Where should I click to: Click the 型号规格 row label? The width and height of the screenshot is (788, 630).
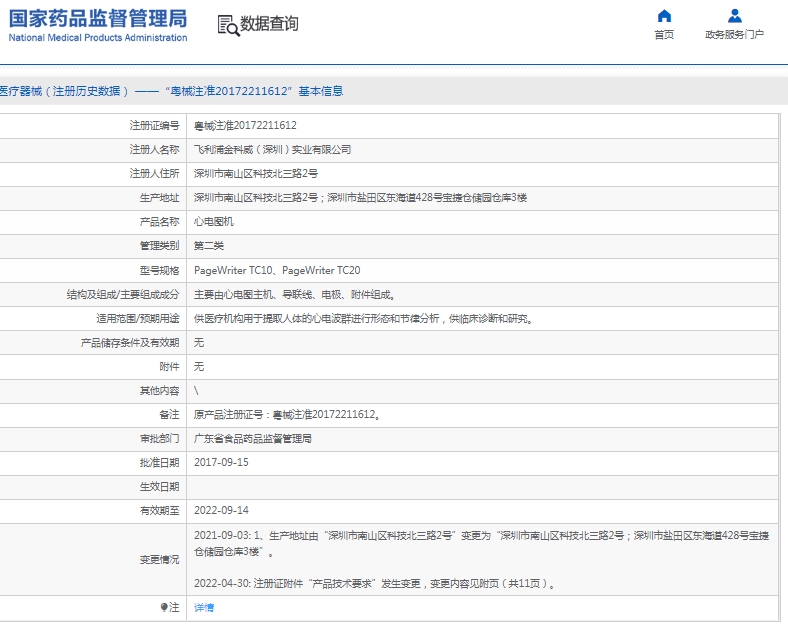159,270
